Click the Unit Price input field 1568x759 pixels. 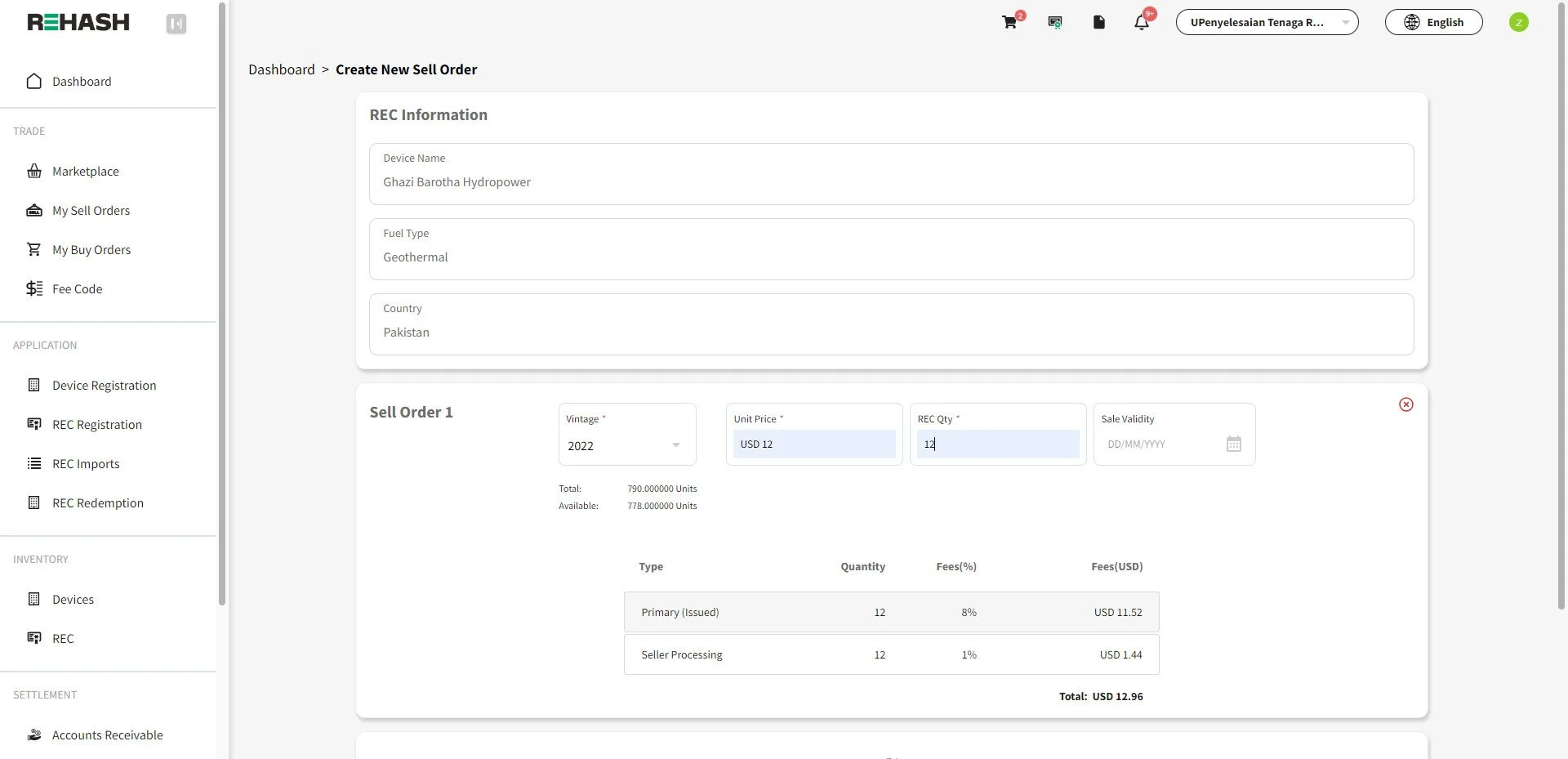pos(814,444)
